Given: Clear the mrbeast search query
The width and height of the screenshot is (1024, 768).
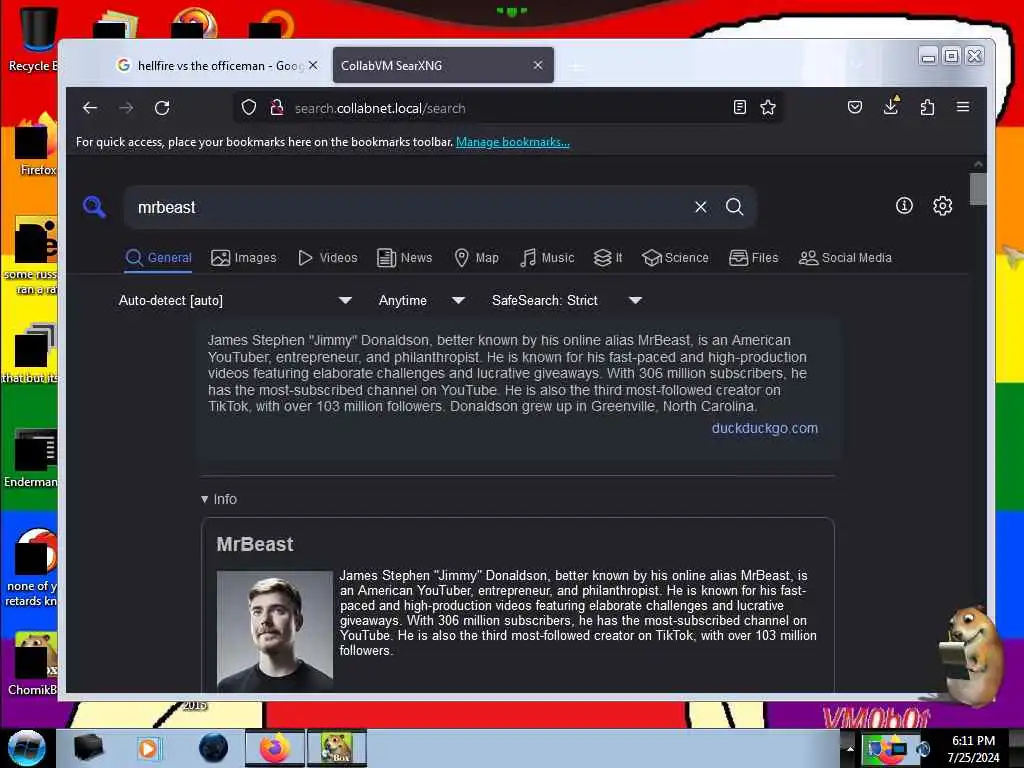Looking at the screenshot, I should (701, 207).
